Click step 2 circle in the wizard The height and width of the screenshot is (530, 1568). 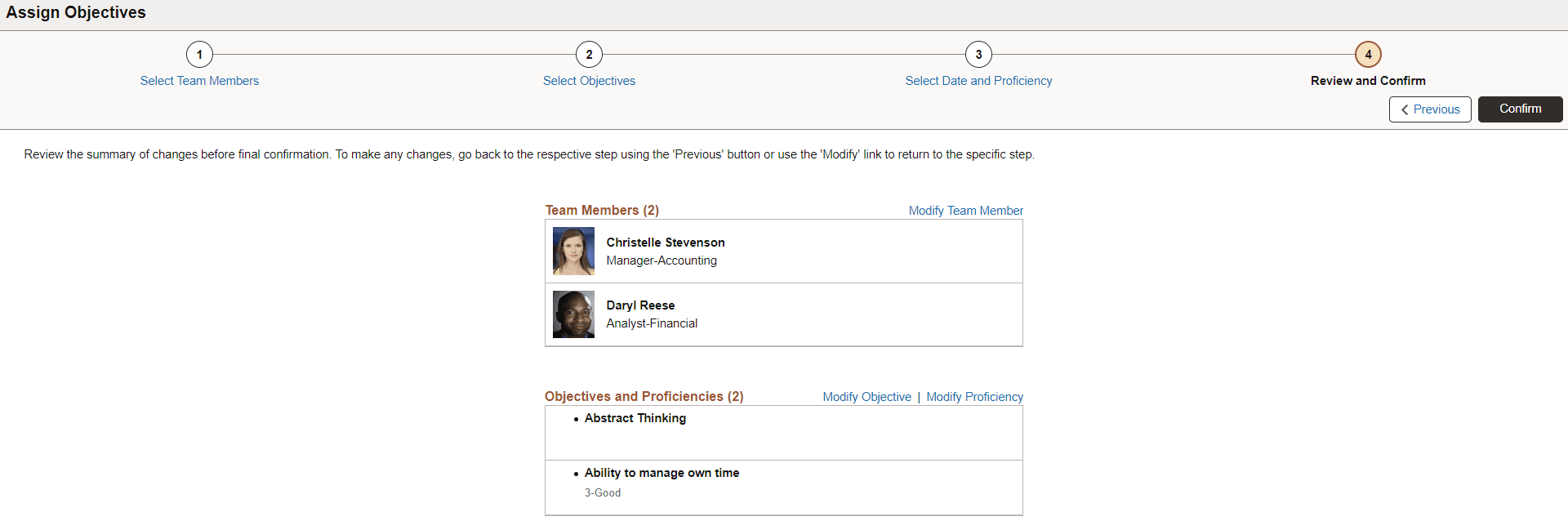(589, 55)
